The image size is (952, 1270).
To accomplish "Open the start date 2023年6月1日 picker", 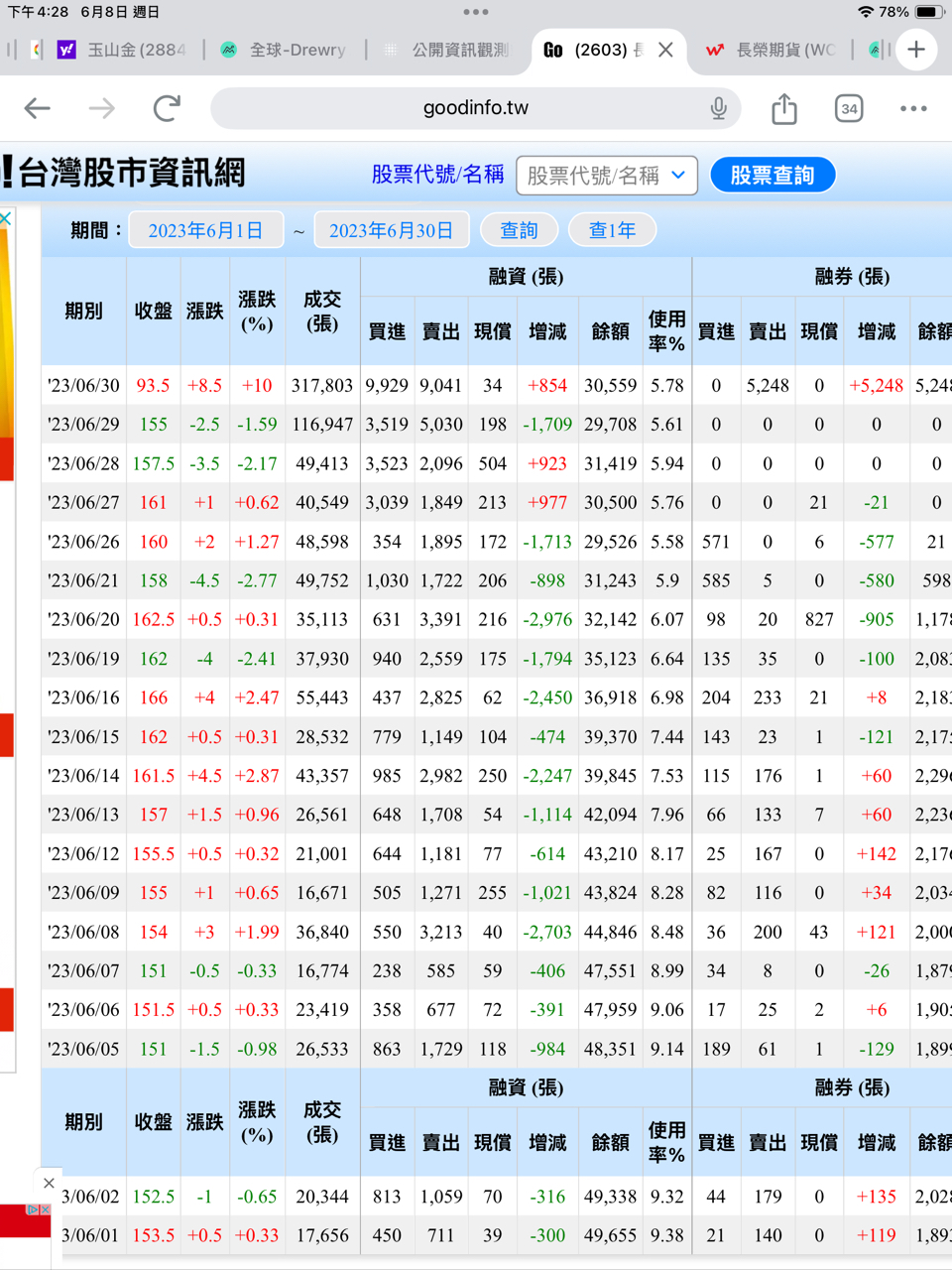I will pyautogui.click(x=206, y=230).
